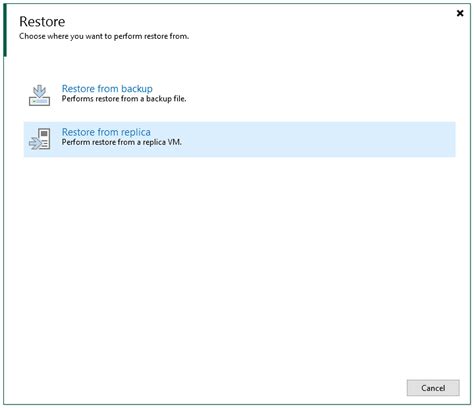Viewport: 474px width, 408px height.
Task: Select the server-with-arrow replica icon
Action: point(39,139)
